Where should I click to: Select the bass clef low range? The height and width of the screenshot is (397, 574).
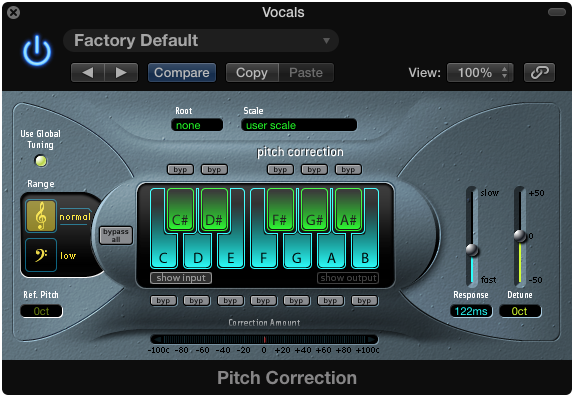tap(41, 255)
